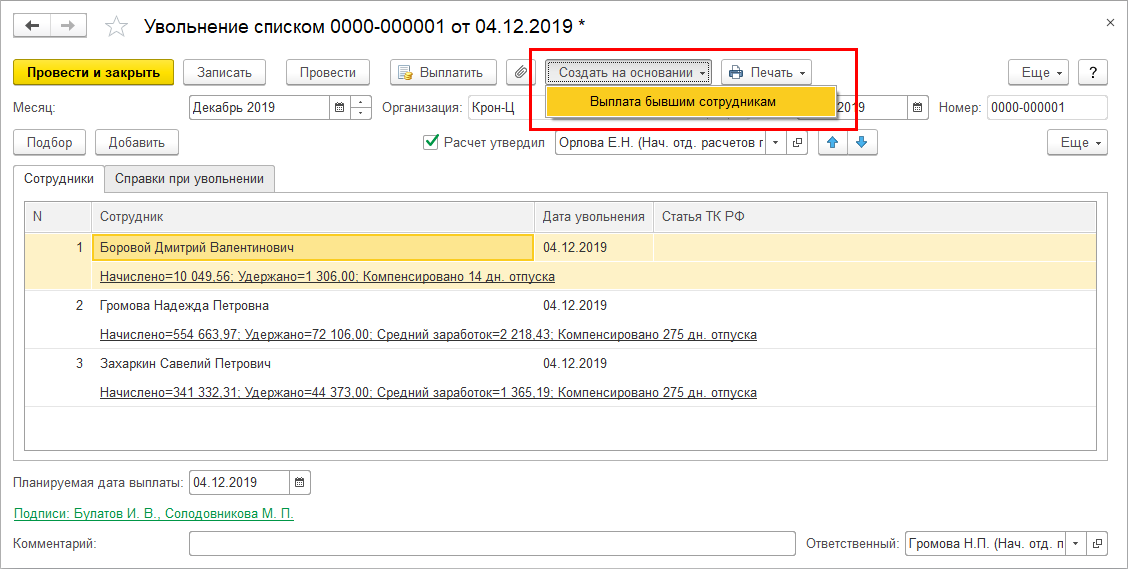Click the month stepper spinner
Viewport: 1128px width, 569px height.
[361, 107]
